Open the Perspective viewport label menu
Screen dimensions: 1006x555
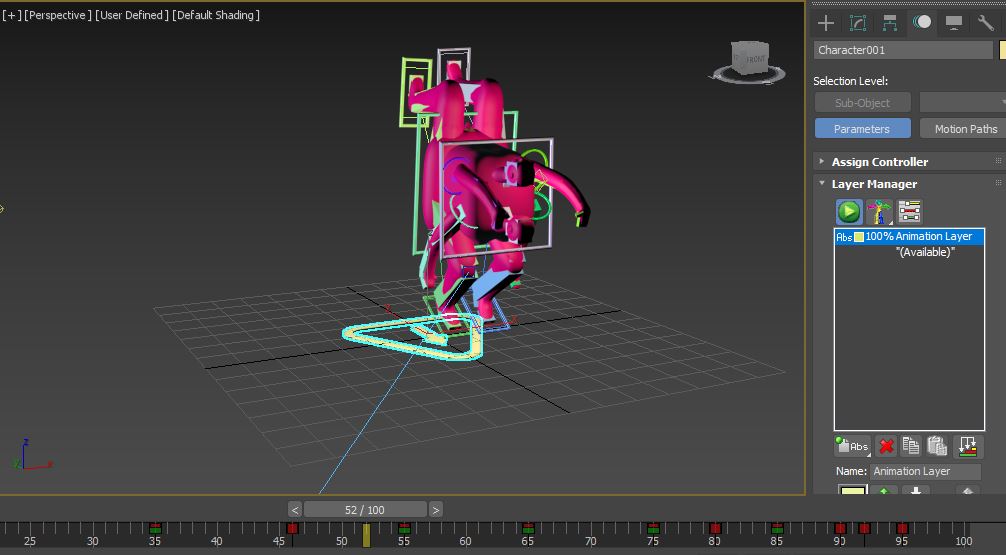point(58,15)
